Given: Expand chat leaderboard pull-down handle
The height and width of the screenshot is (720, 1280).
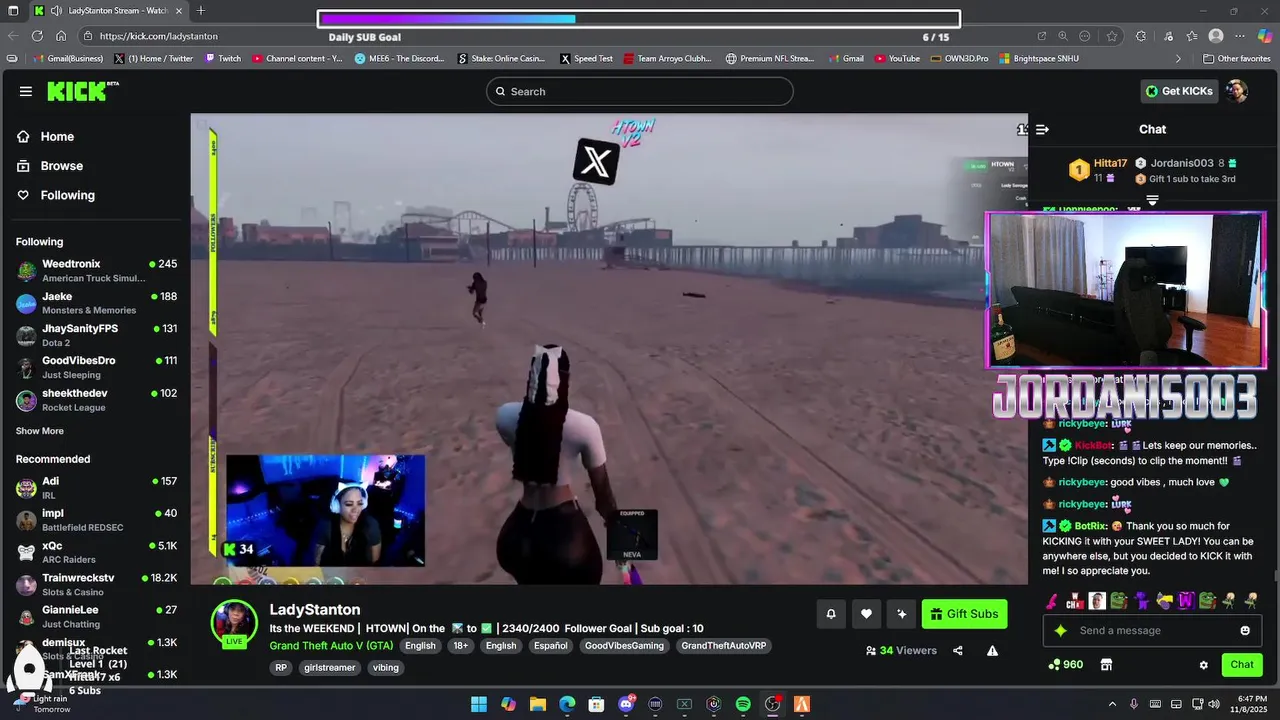Looking at the screenshot, I should click(1152, 201).
